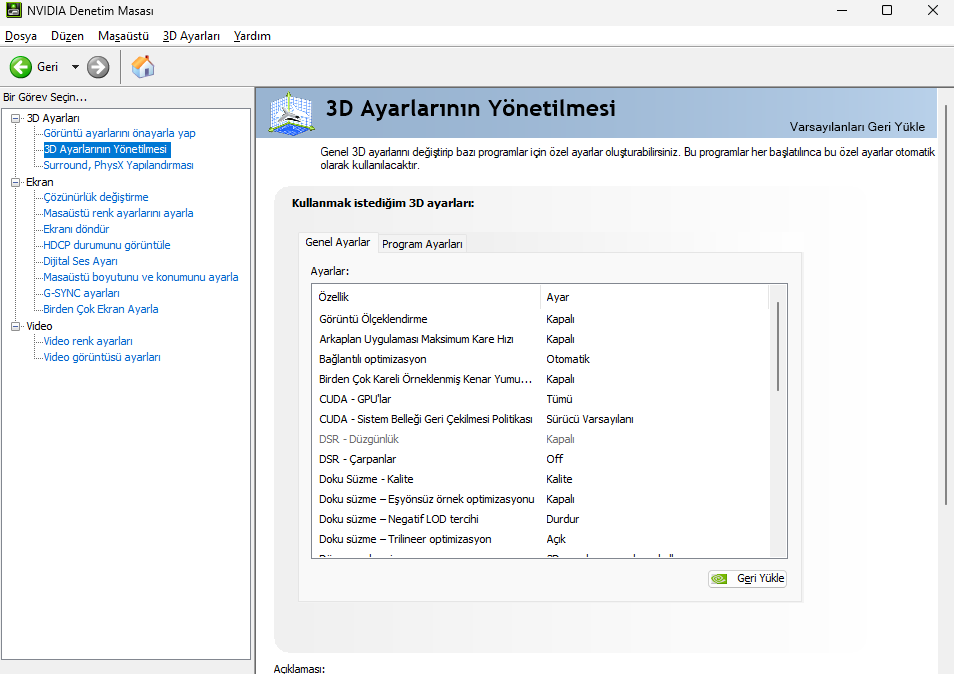The image size is (954, 674).
Task: Select the Doku Süzme - Kalite row
Action: (x=540, y=479)
